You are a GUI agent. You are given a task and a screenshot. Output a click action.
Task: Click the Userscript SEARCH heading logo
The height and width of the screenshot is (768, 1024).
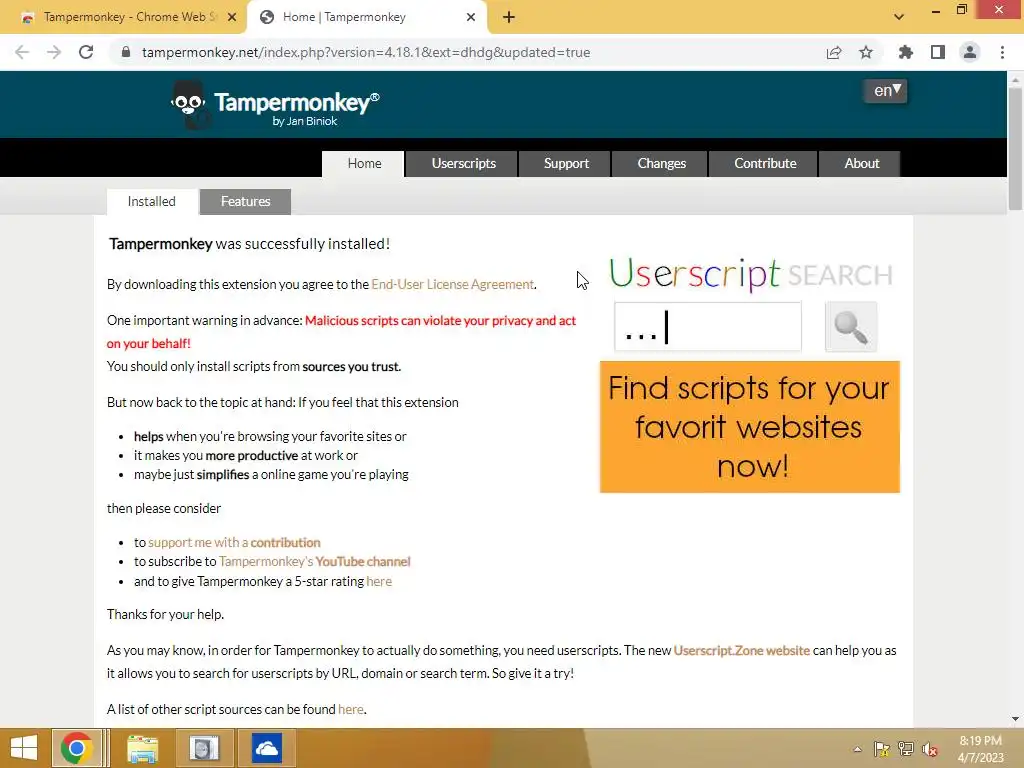click(x=750, y=274)
